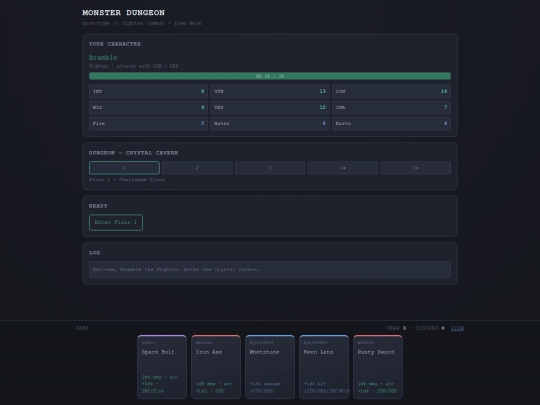Screen dimensions: 540x405
Task: Select the Keen Lens equipment card
Action: 324,367
